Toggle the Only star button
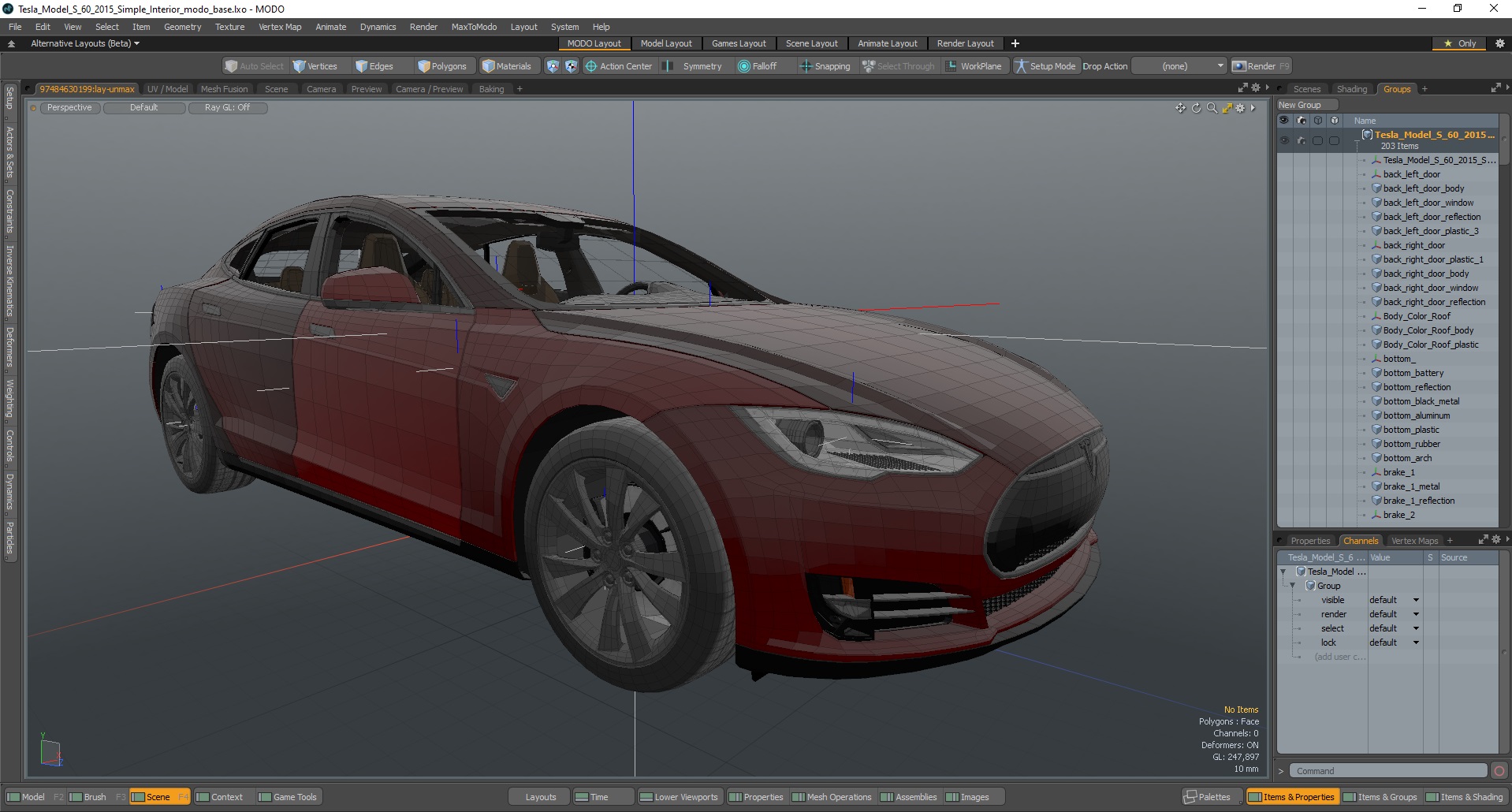Viewport: 1512px width, 812px height. (1460, 43)
